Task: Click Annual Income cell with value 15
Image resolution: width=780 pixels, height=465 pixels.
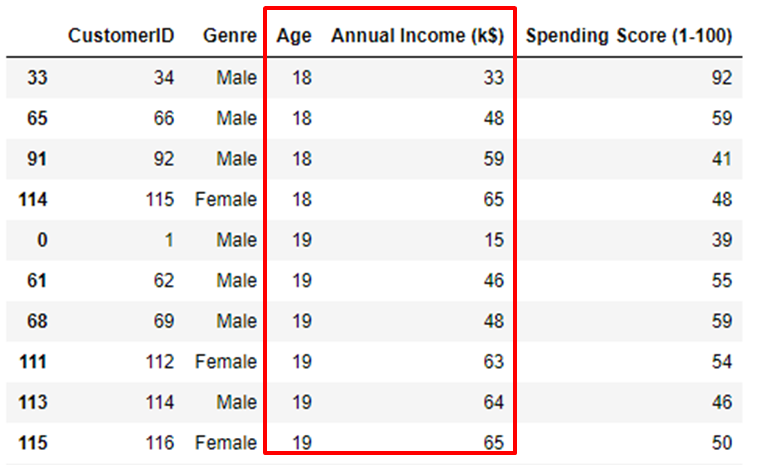Action: pyautogui.click(x=492, y=240)
